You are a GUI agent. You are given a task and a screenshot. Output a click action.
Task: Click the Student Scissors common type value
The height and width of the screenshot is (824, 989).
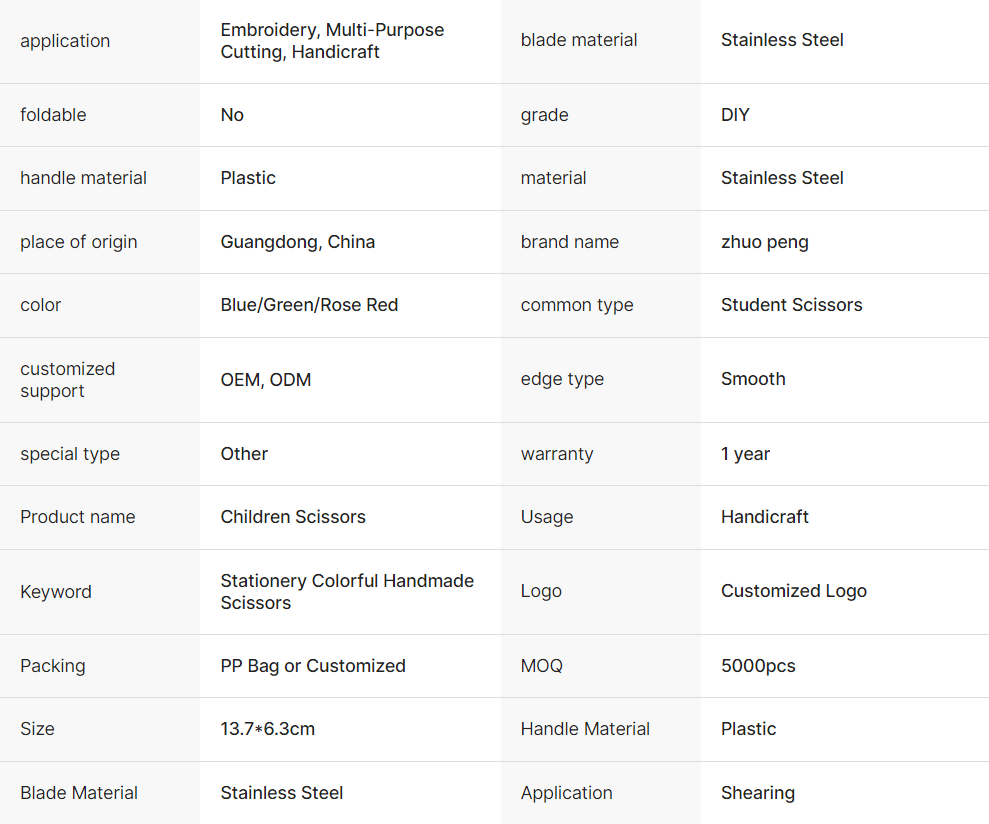(791, 305)
